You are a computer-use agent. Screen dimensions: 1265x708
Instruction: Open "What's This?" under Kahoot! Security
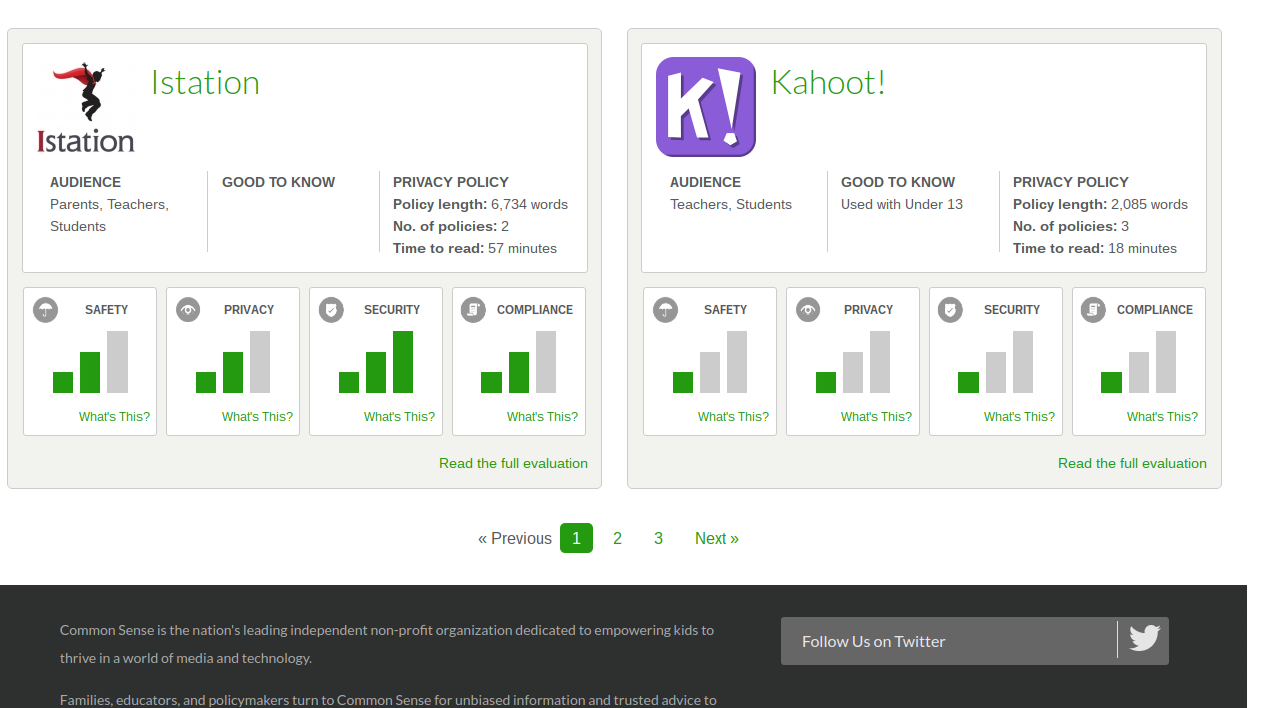1019,417
